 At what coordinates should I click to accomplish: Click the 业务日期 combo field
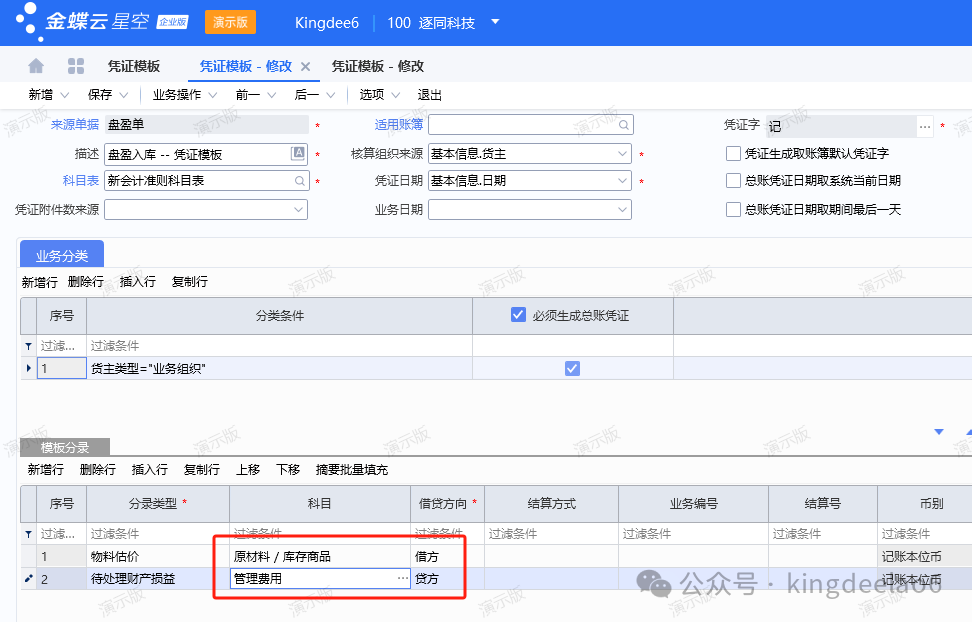pos(528,210)
